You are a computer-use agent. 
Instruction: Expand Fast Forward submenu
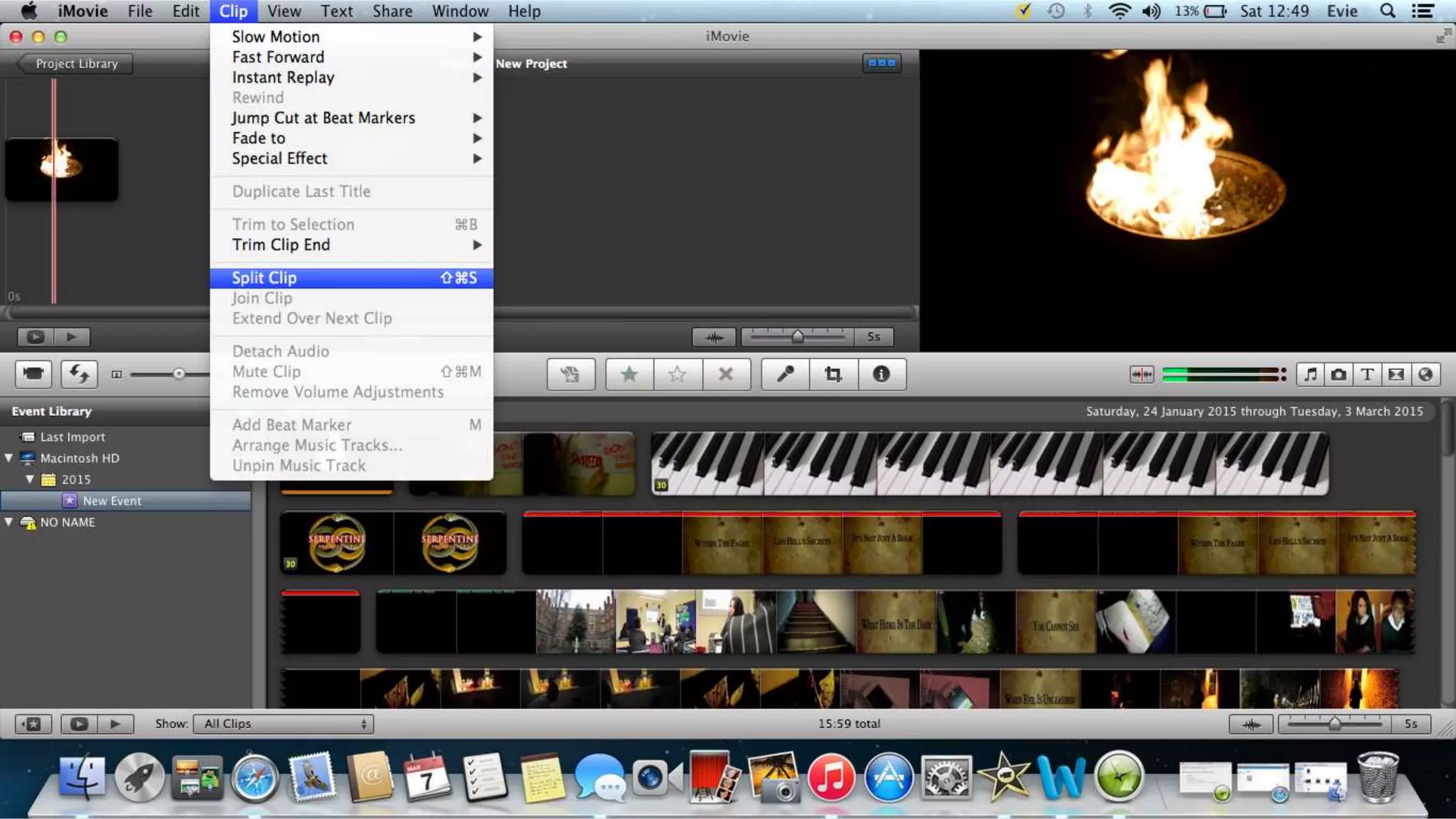(351, 57)
